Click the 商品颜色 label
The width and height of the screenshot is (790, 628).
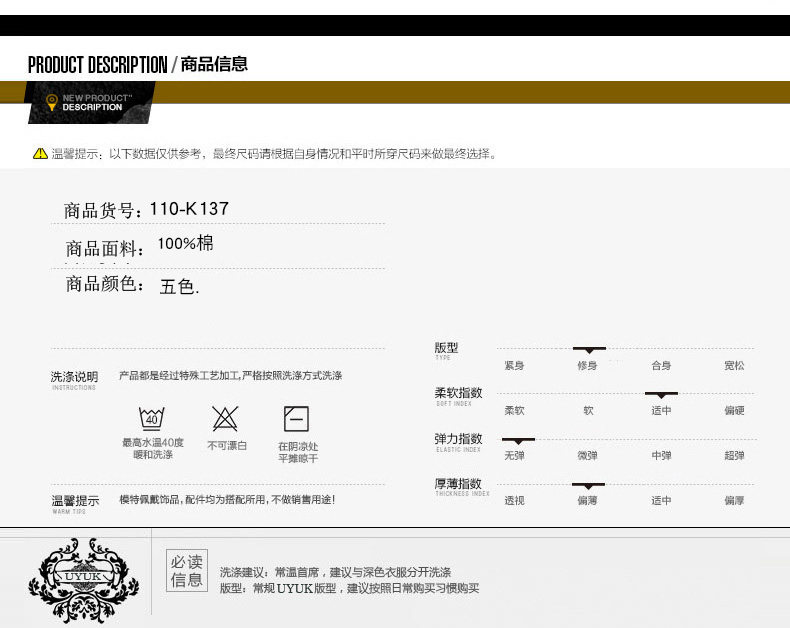(104, 284)
